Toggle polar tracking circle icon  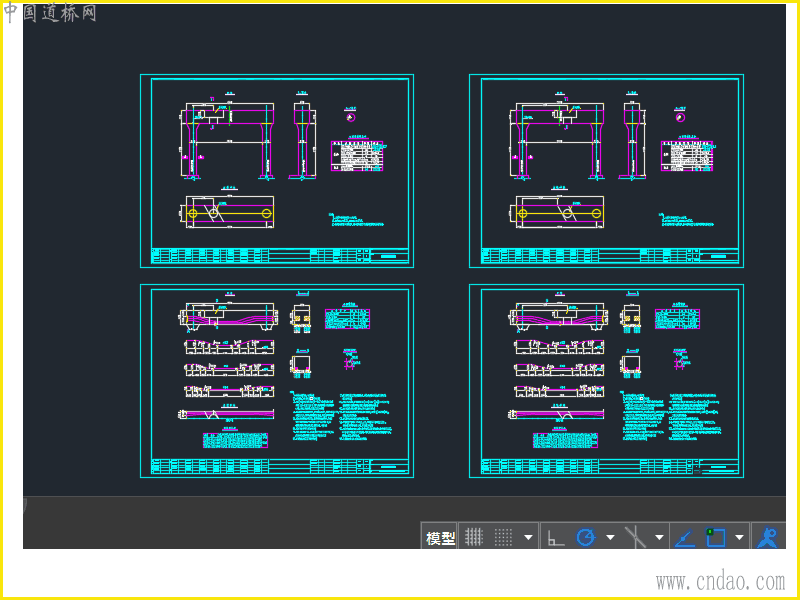click(x=586, y=537)
